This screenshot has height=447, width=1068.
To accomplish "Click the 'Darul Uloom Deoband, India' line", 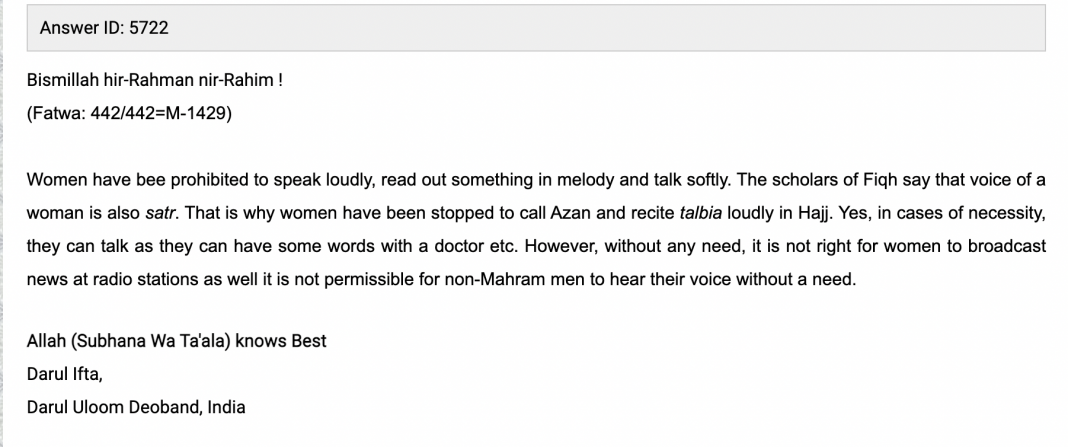I will click(x=136, y=407).
